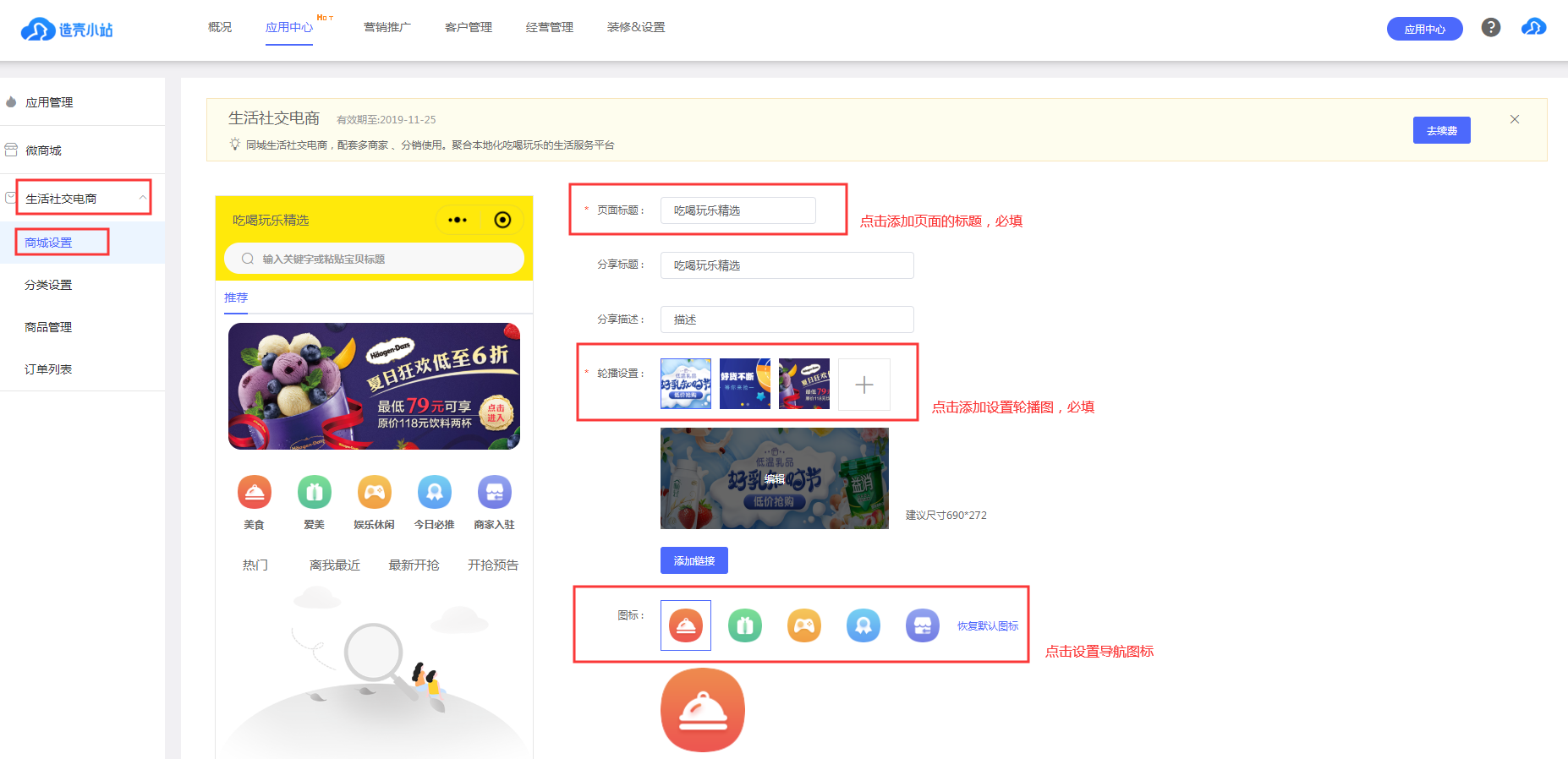Open the 概况 top menu
Screen dimensions: 1568x759
[220, 27]
